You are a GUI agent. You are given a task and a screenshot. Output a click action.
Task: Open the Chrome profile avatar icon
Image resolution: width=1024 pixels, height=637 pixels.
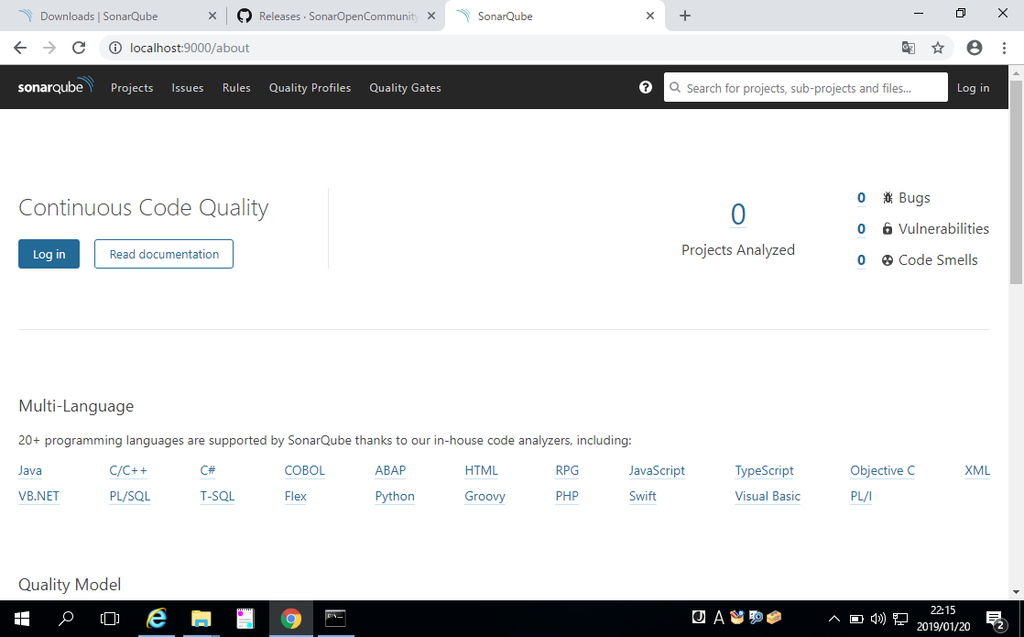tap(974, 48)
